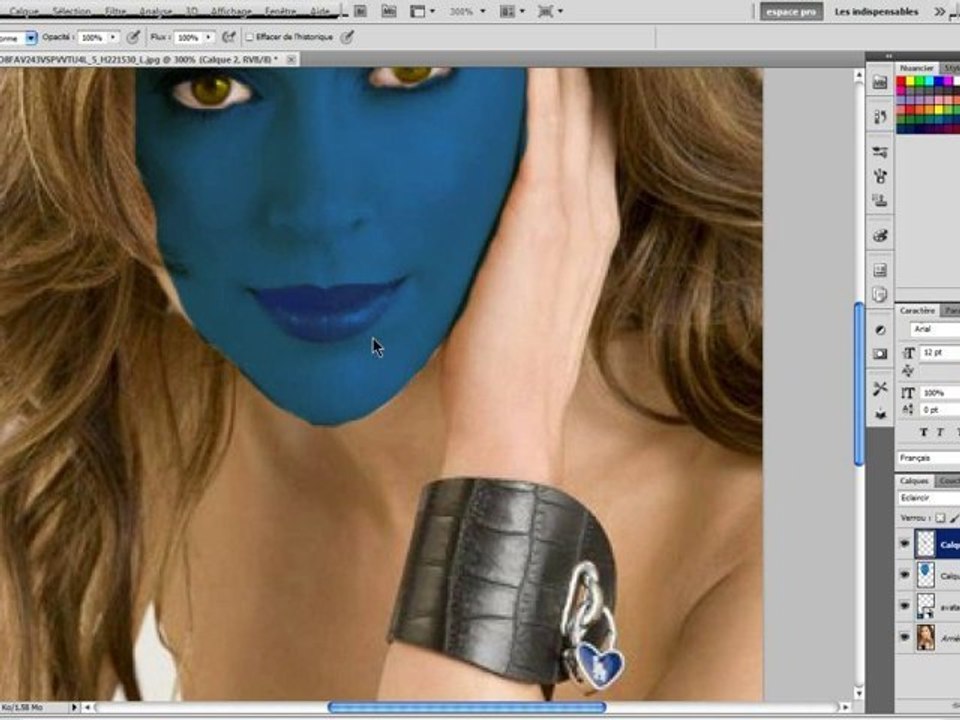This screenshot has width=960, height=720.
Task: Open the Analyse menu
Action: click(x=156, y=11)
